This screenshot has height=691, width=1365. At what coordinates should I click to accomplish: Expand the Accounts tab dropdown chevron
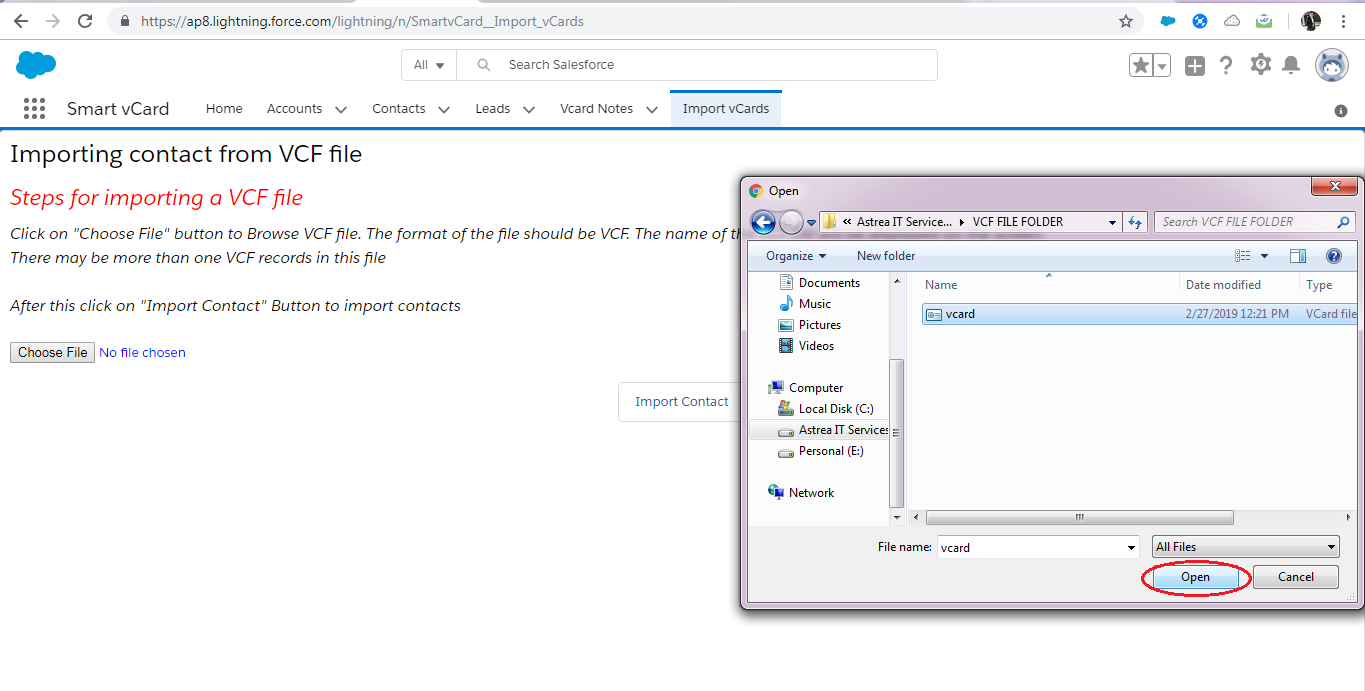point(341,109)
